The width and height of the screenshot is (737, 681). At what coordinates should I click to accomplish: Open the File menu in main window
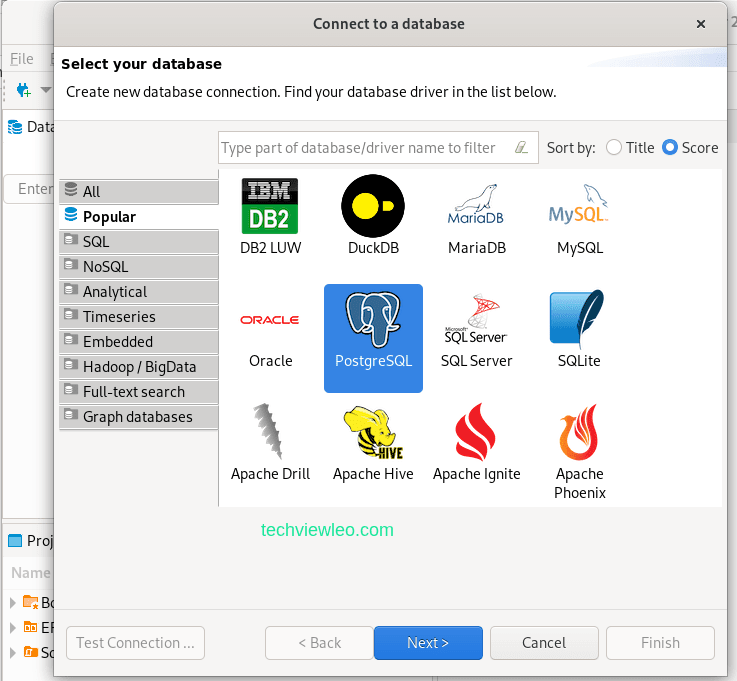(x=22, y=59)
